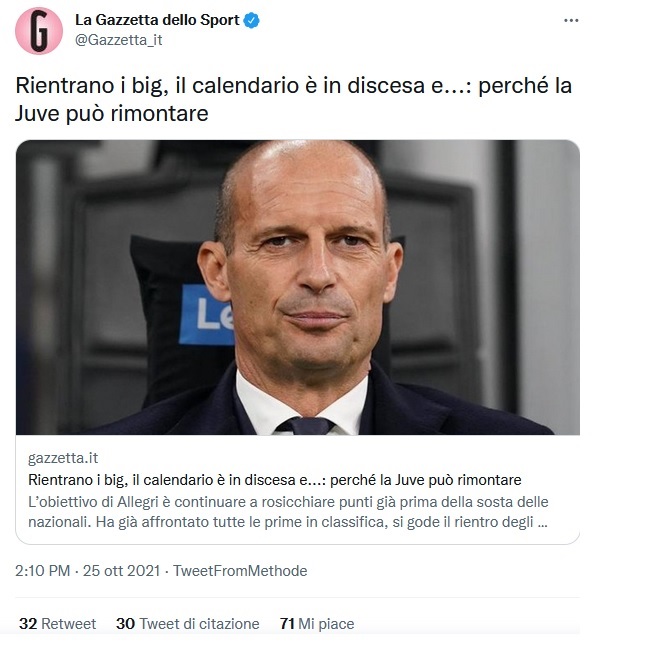Open the TweetFromMethode source label
The height and width of the screenshot is (656, 664).
(x=240, y=570)
